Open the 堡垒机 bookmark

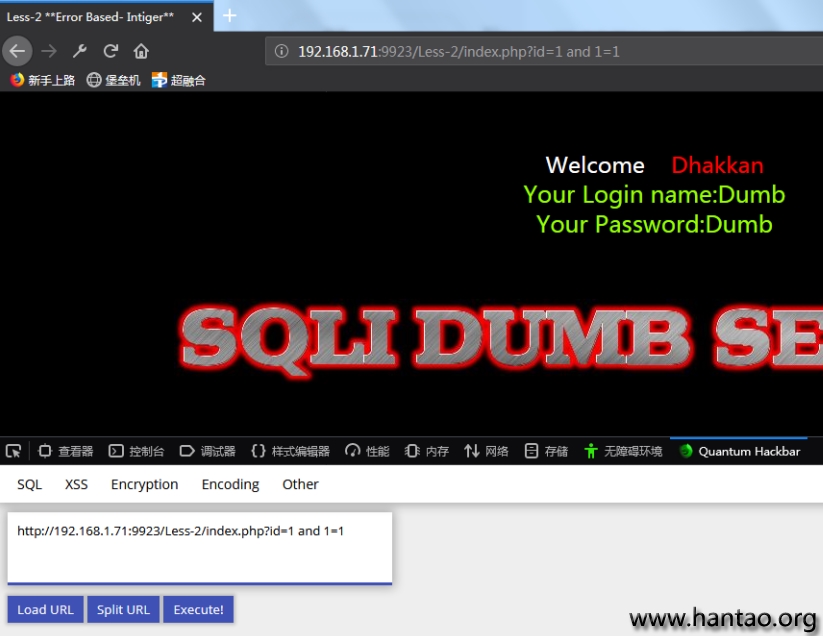pos(114,80)
